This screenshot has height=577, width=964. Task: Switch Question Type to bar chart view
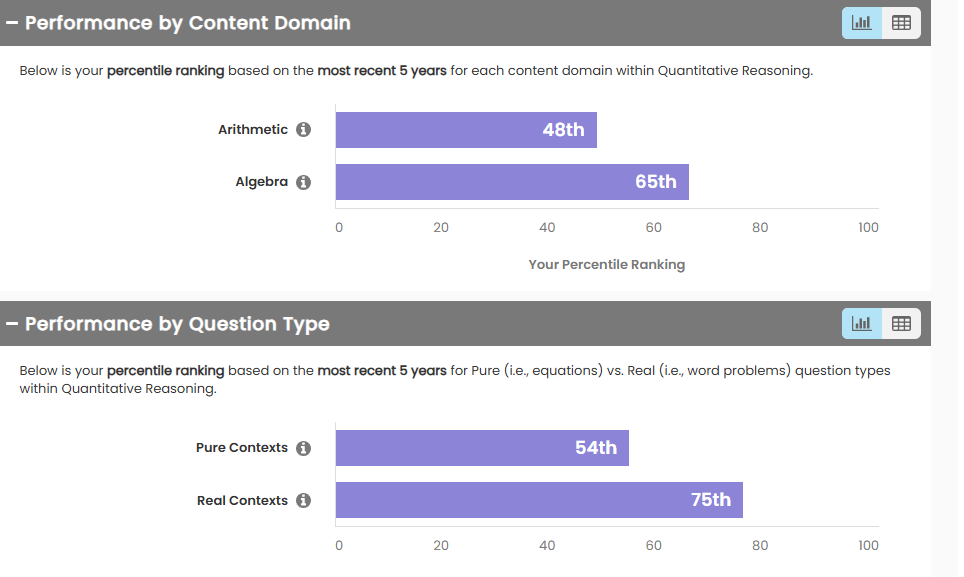click(x=862, y=323)
